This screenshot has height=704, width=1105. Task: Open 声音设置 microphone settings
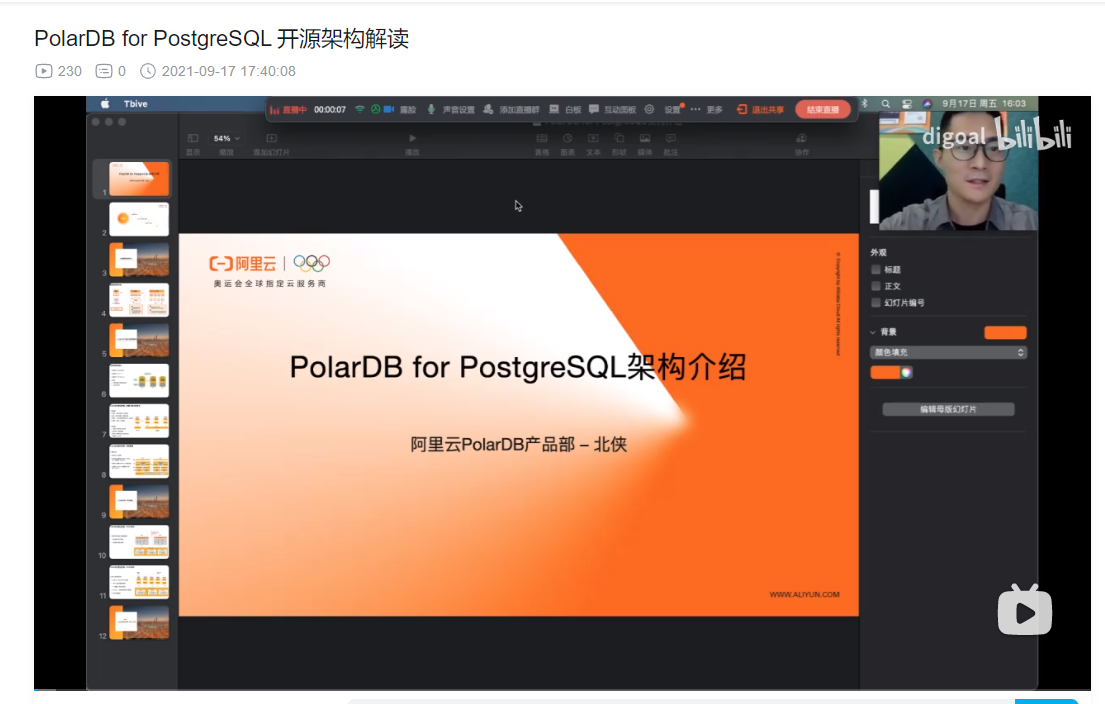coord(452,109)
